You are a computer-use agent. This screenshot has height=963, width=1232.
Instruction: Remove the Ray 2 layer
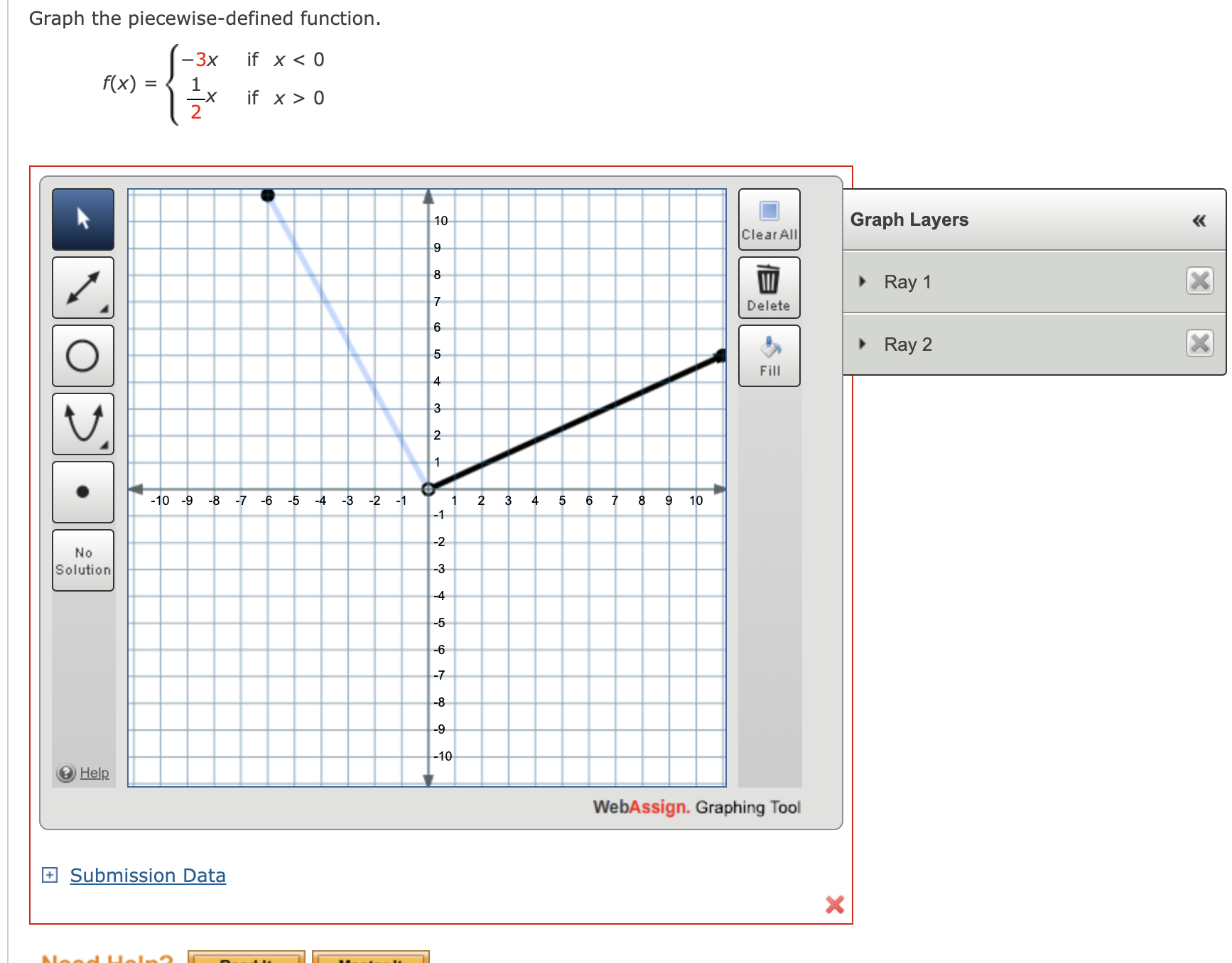click(1200, 343)
